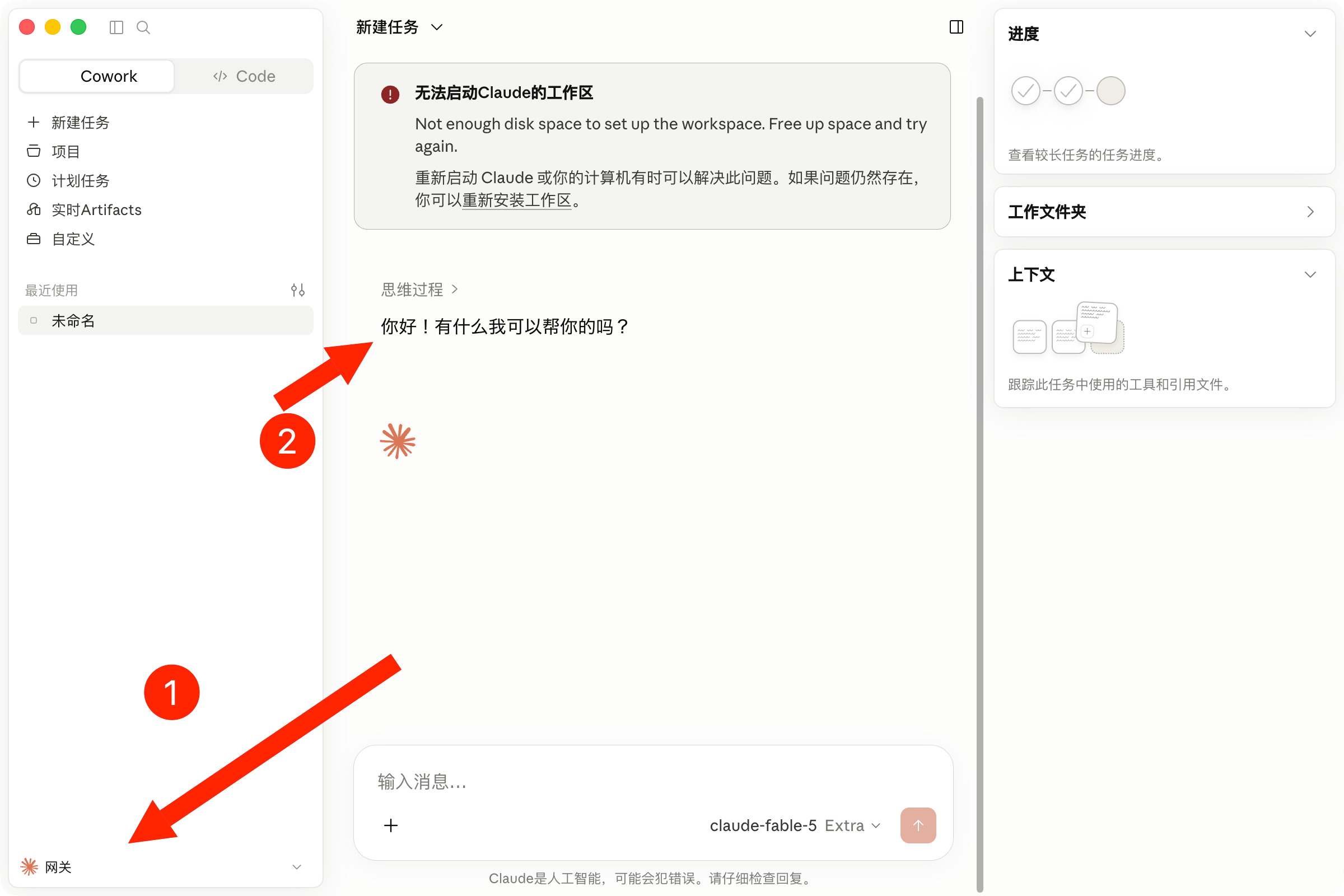This screenshot has height=896, width=1344.
Task: Switch to the Code tab
Action: coord(244,76)
